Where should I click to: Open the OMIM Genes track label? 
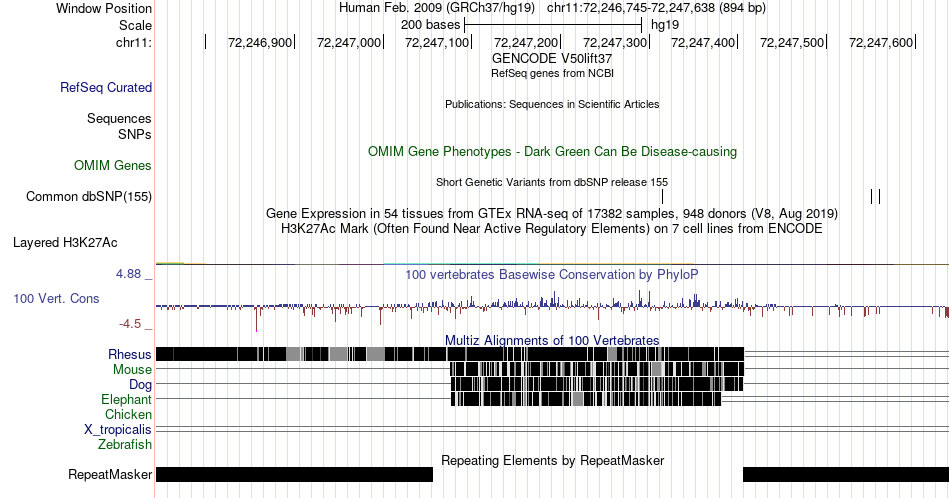(x=113, y=165)
